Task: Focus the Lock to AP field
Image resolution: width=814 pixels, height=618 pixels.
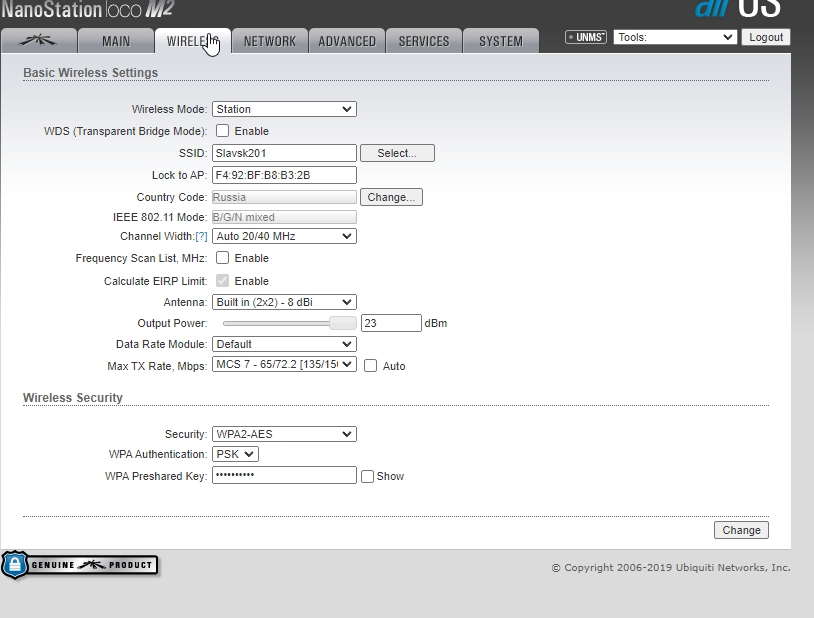Action: click(284, 175)
